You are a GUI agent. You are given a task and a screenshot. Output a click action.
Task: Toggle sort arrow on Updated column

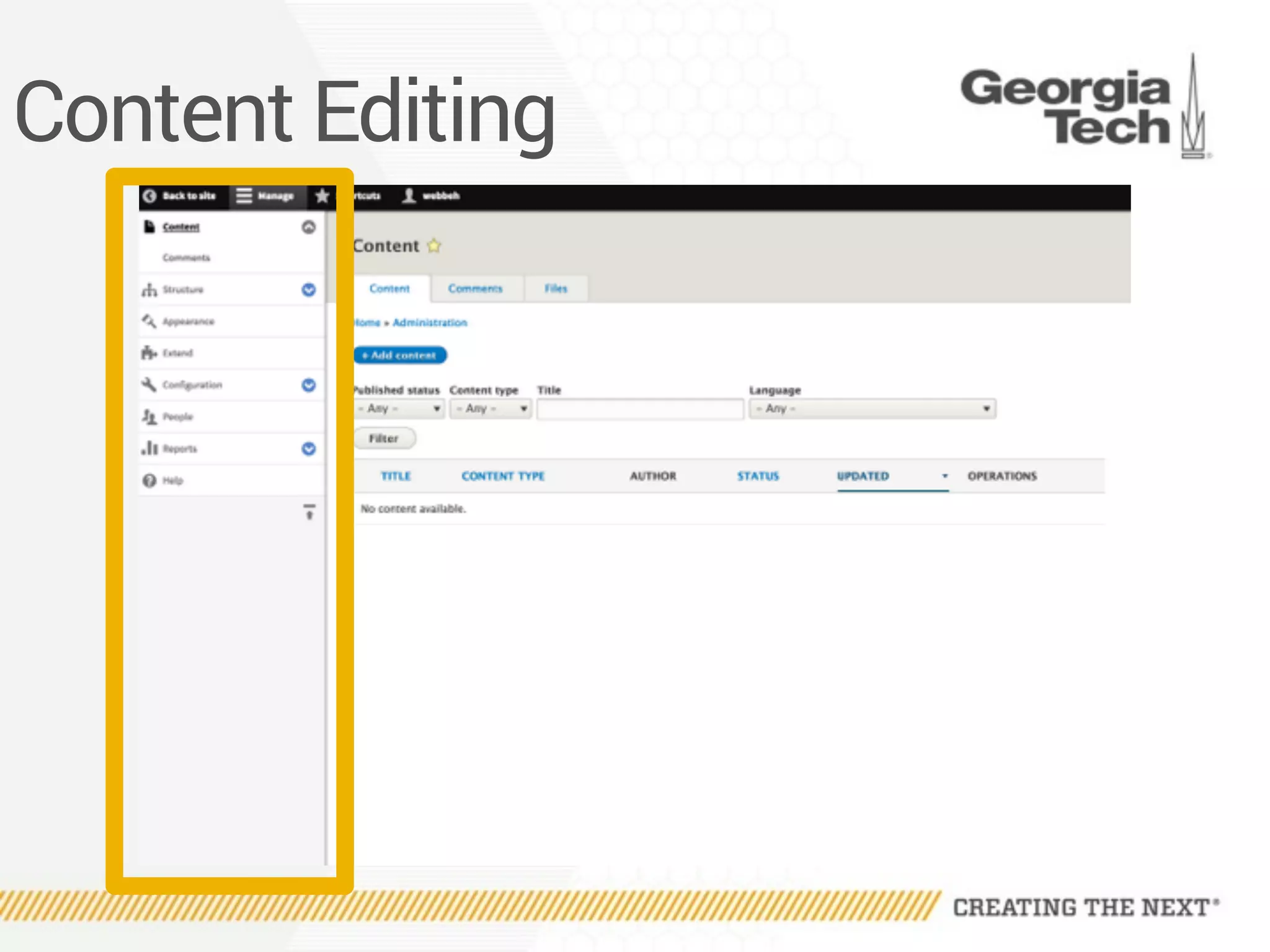945,476
